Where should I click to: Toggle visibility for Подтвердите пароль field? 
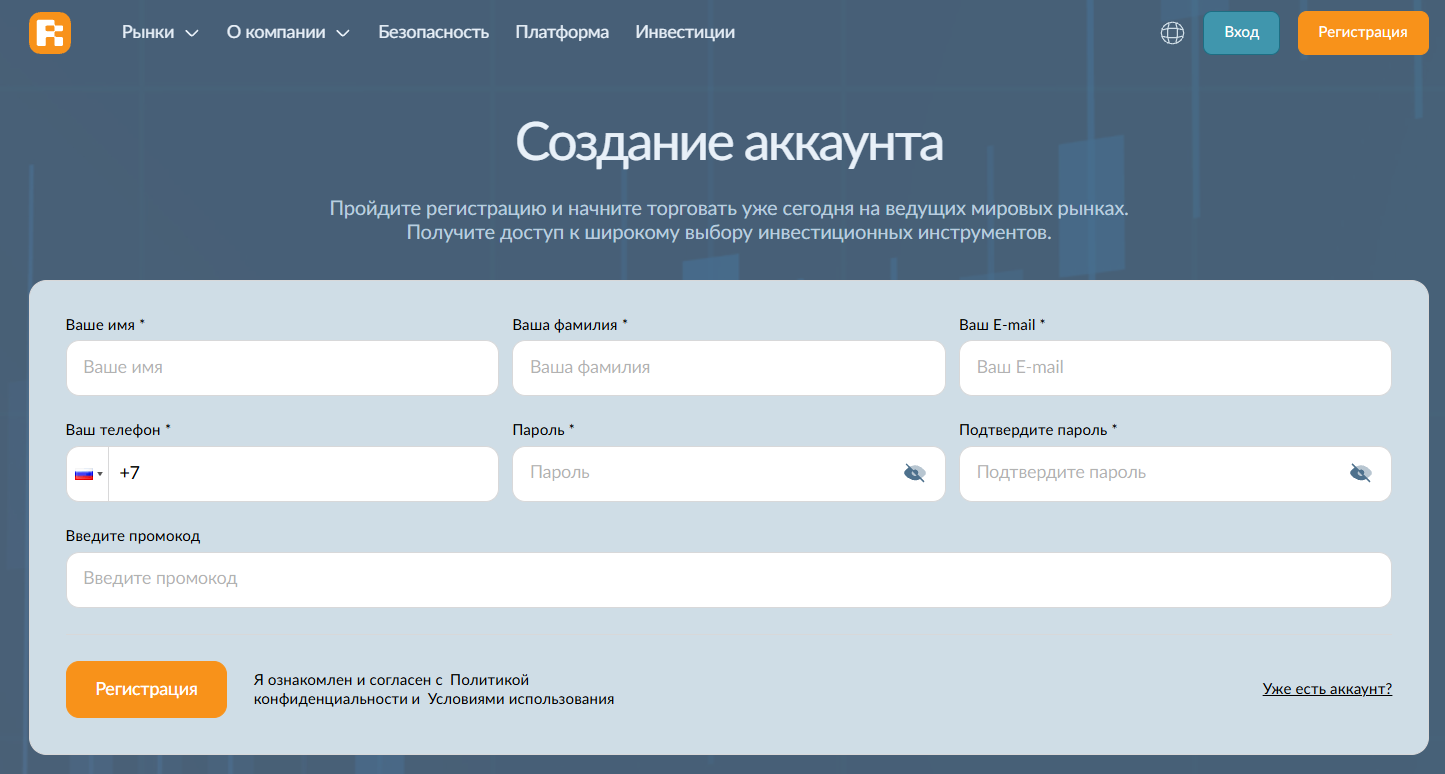1360,473
